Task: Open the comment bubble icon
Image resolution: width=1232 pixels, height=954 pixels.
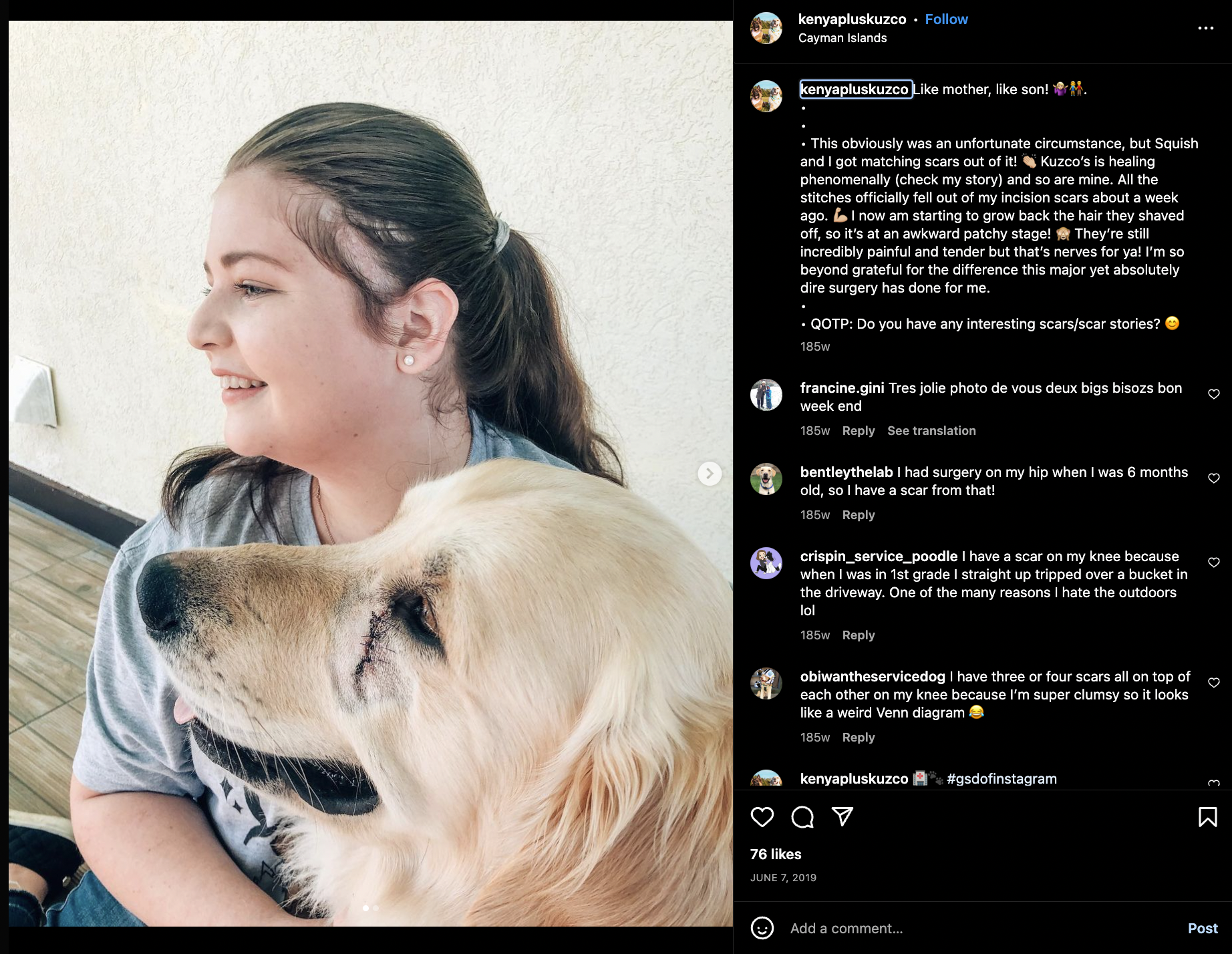Action: pyautogui.click(x=802, y=817)
